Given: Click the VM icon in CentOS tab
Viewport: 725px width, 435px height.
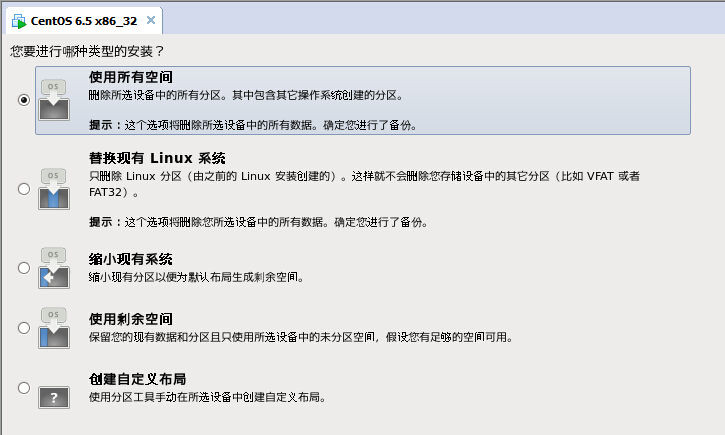Looking at the screenshot, I should [x=19, y=20].
